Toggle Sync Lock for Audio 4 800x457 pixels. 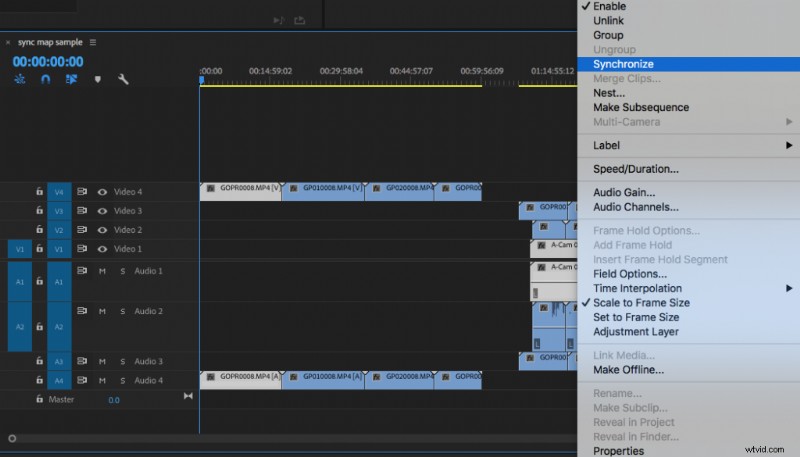coord(82,380)
